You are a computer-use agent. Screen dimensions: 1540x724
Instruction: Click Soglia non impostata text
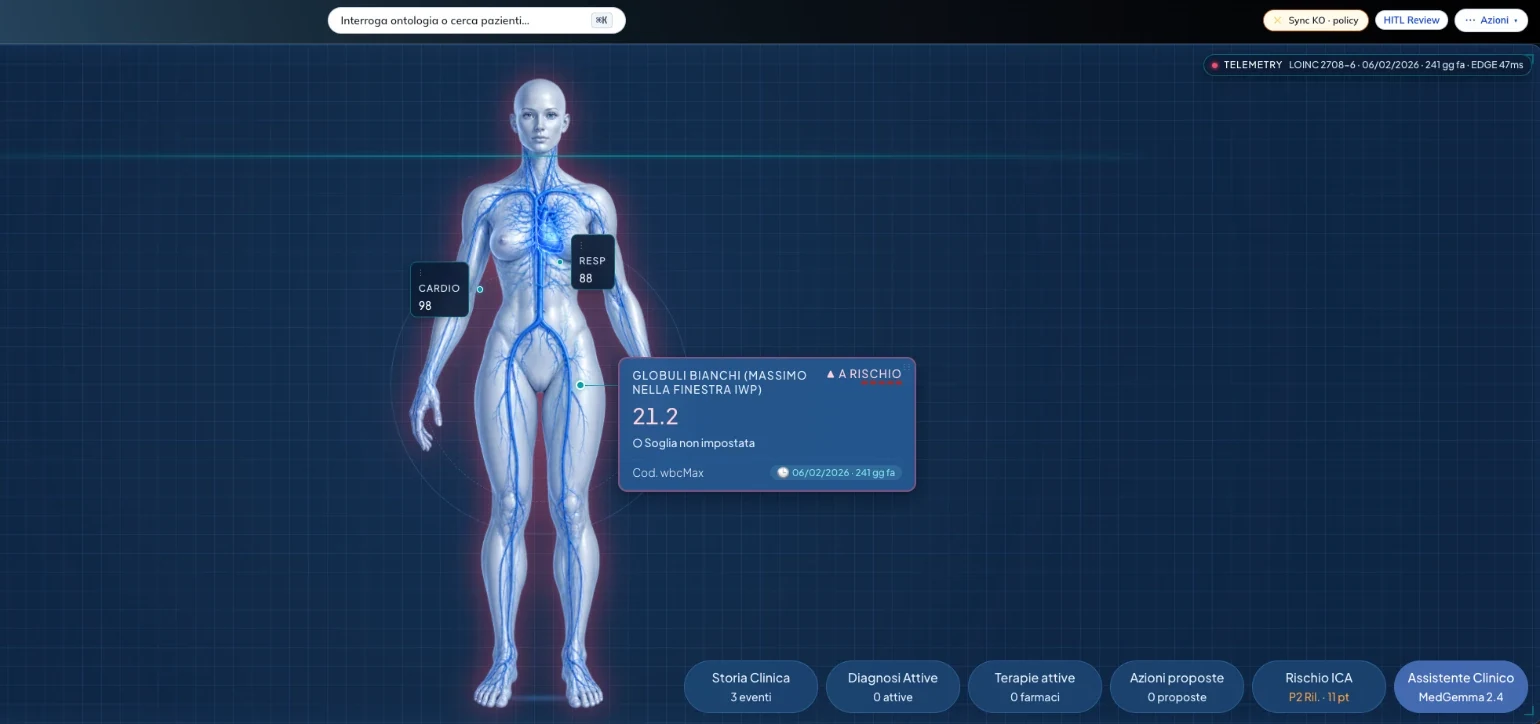[x=699, y=443]
